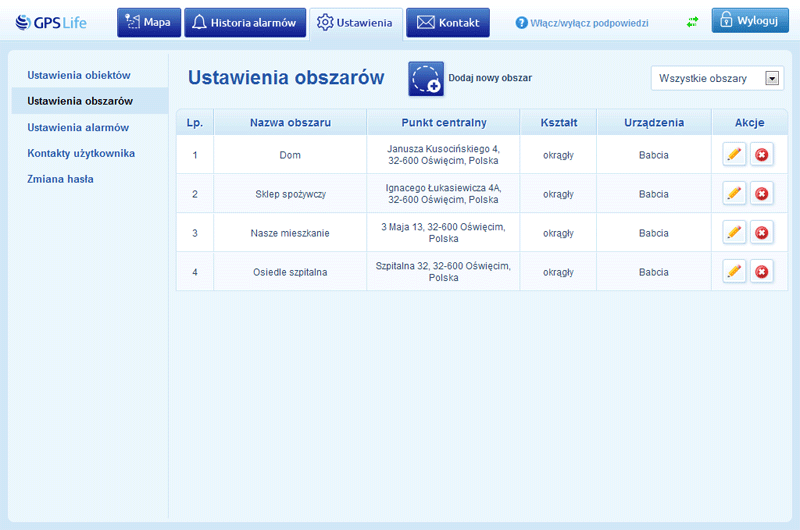Click Babcia device in Dom row
800x530 pixels.
pyautogui.click(x=654, y=155)
